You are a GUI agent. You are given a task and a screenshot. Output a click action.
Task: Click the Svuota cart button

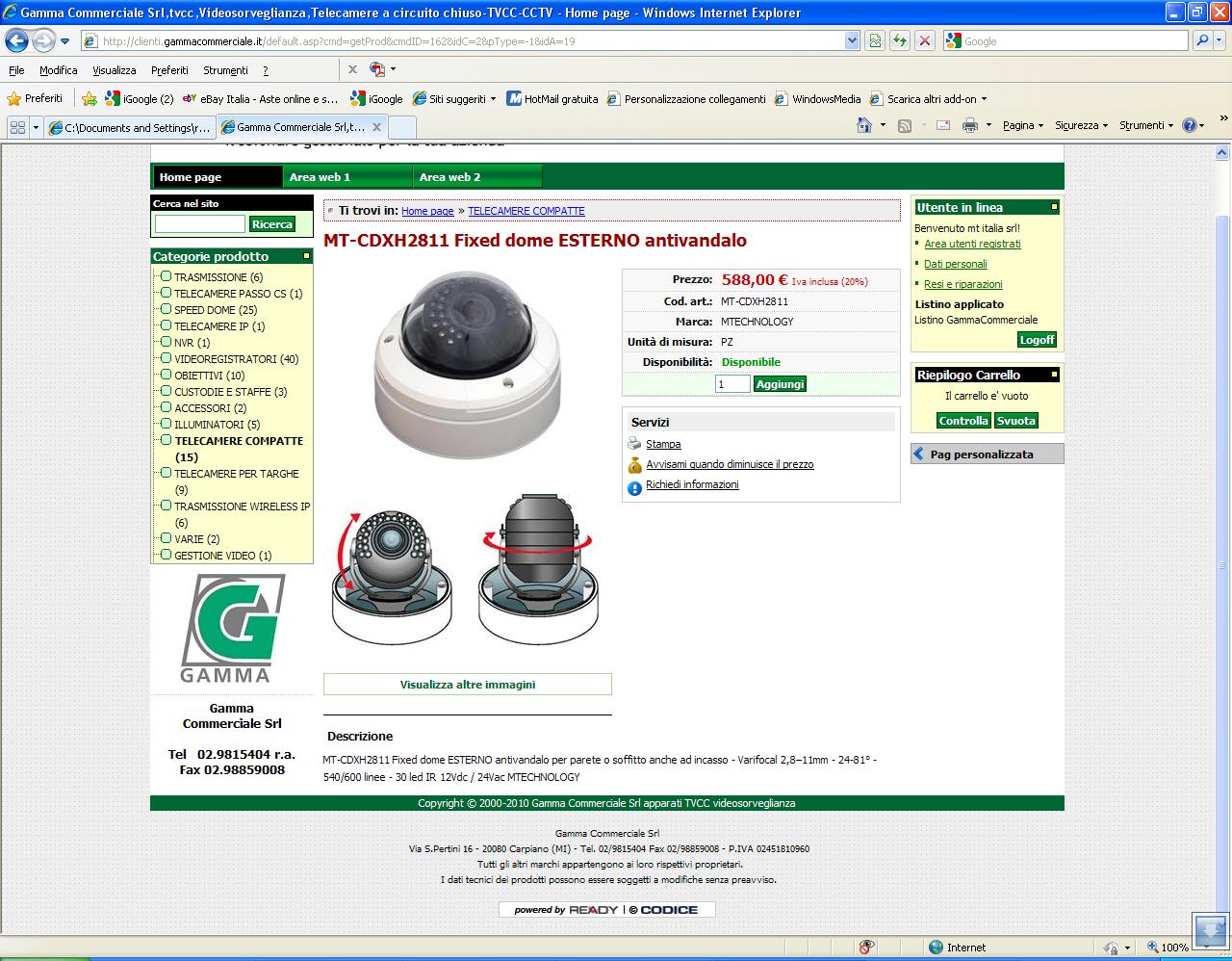point(1015,421)
